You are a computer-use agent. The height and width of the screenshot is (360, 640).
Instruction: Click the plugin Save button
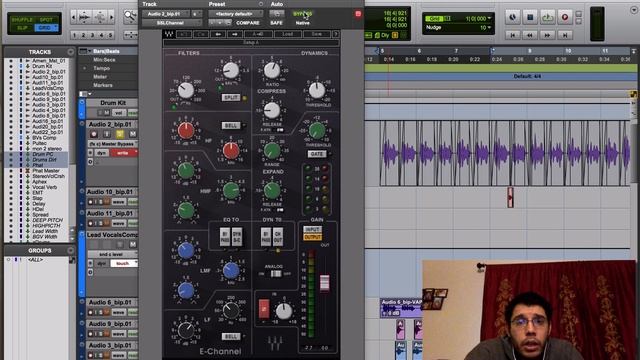pos(317,34)
